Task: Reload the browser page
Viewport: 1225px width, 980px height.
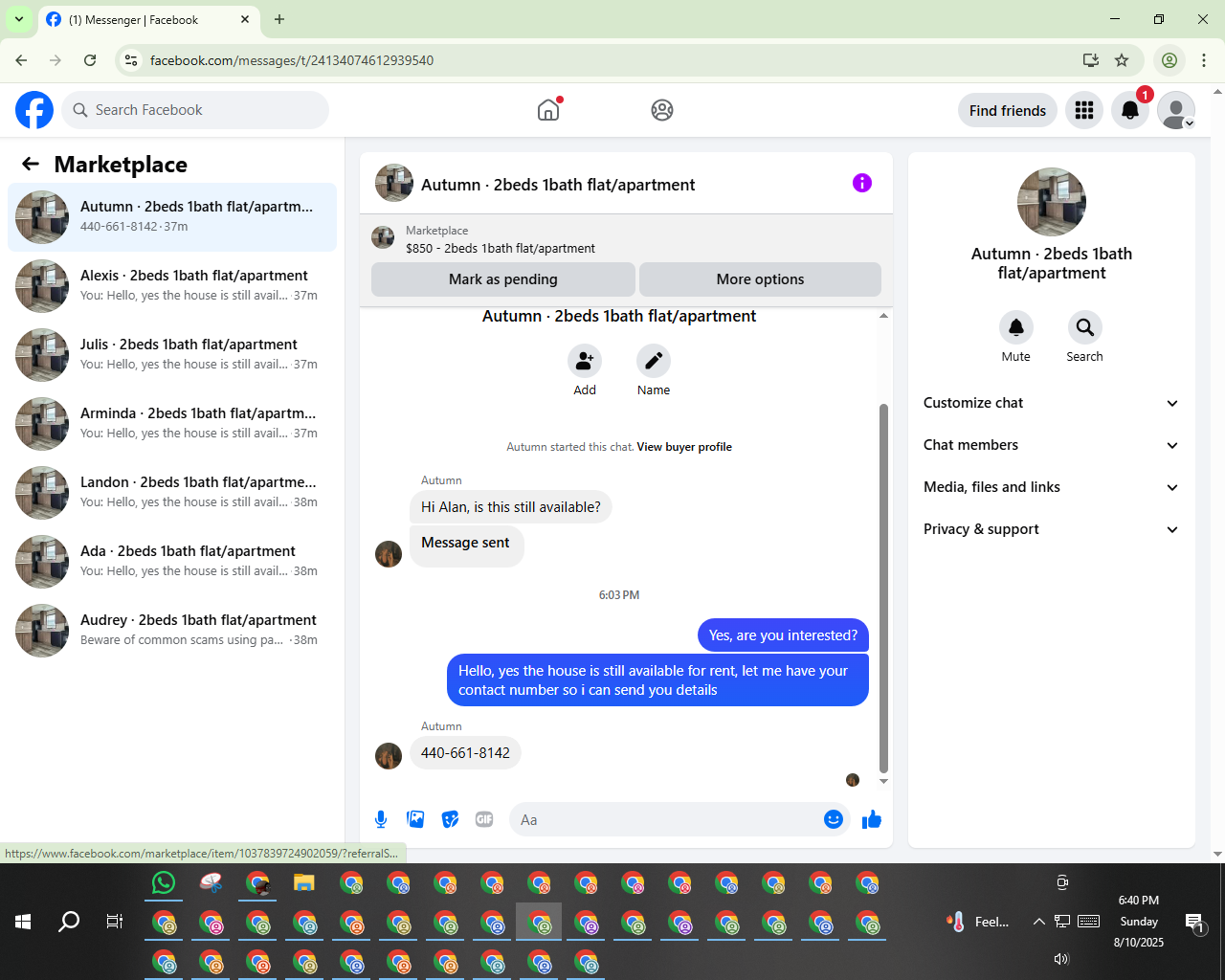Action: click(x=90, y=60)
